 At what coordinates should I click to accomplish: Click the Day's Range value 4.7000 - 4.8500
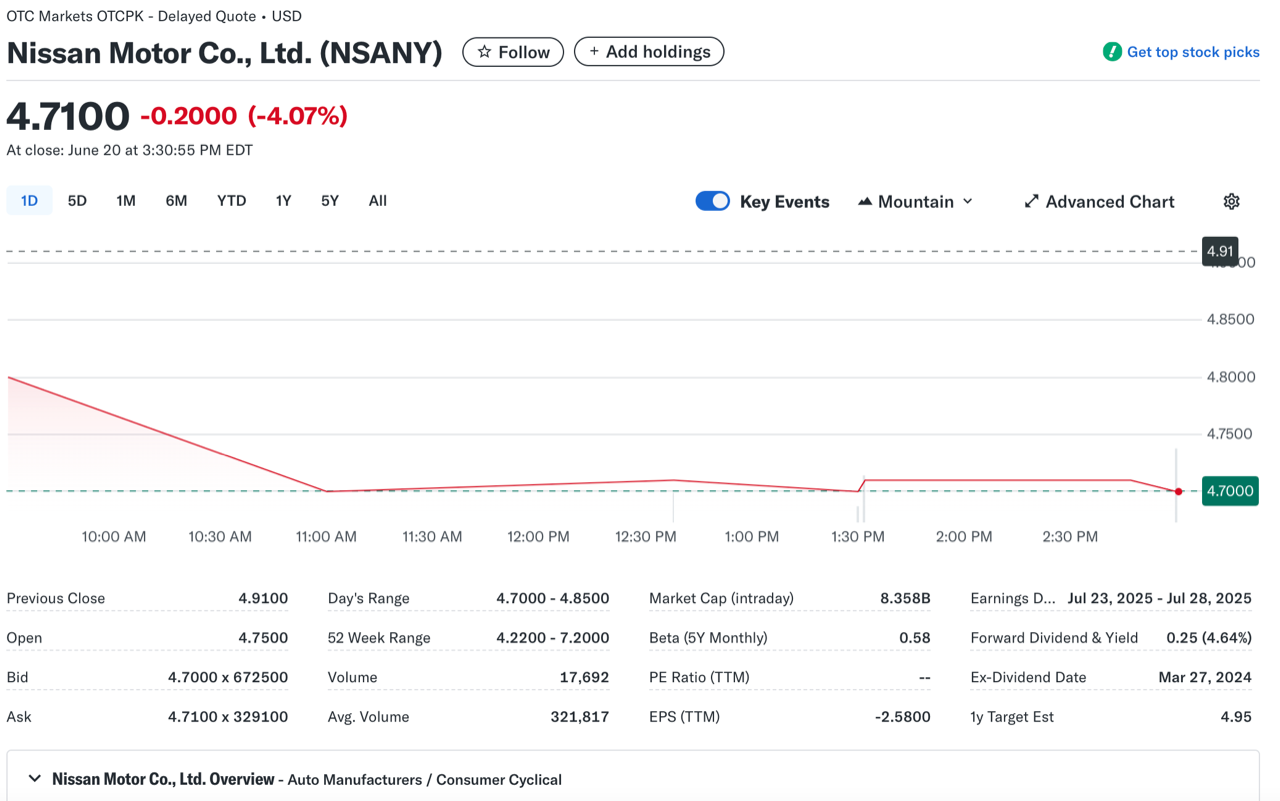(x=553, y=598)
